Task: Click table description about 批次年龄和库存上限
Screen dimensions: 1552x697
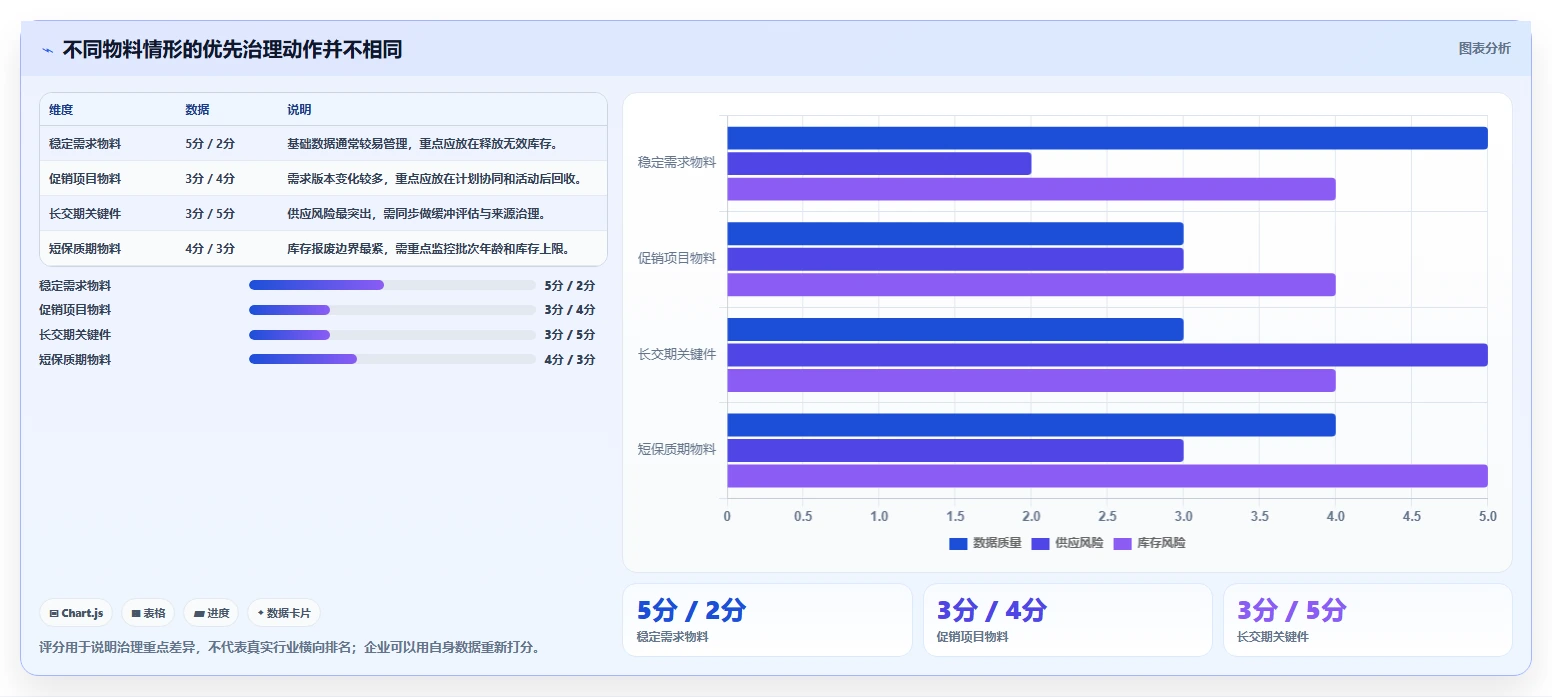Action: pos(428,249)
